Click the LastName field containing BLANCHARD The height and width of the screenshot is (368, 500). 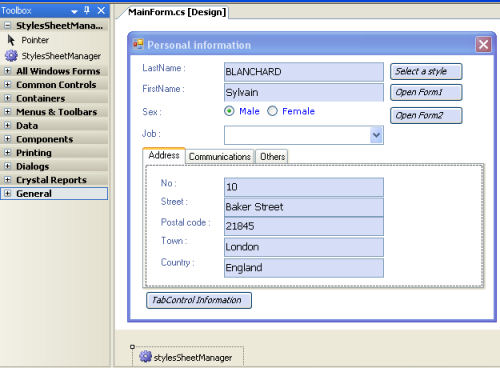coord(304,72)
